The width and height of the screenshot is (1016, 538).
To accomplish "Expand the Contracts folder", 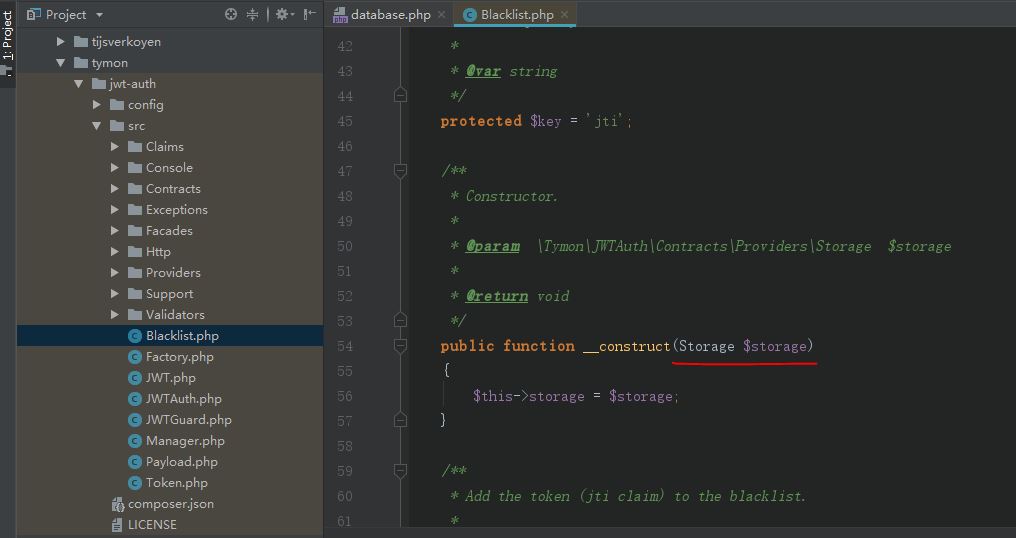I will click(x=115, y=189).
